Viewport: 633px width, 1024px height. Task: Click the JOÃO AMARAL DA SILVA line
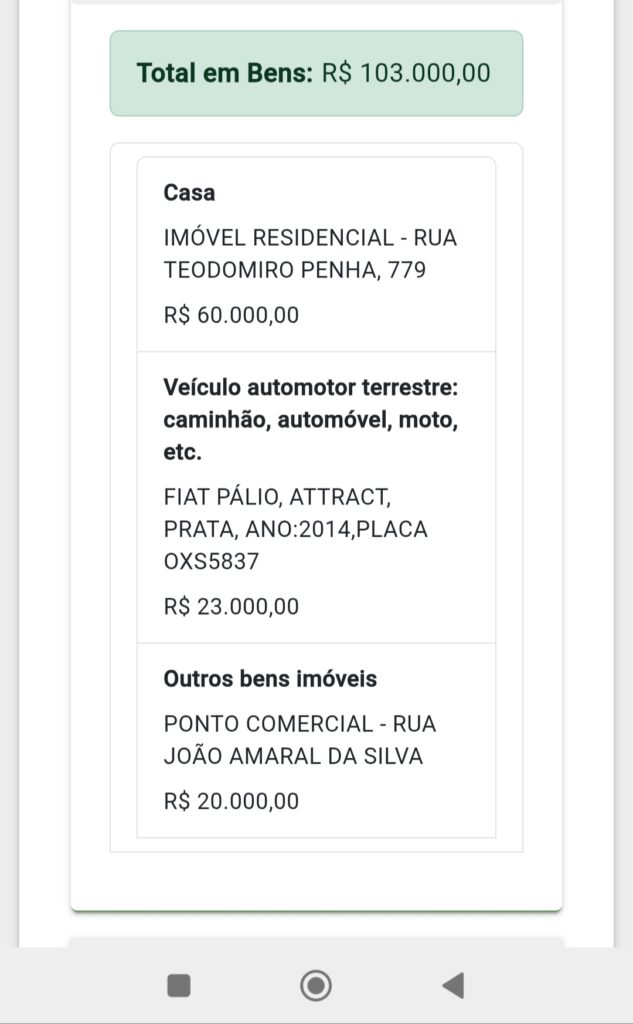click(293, 756)
